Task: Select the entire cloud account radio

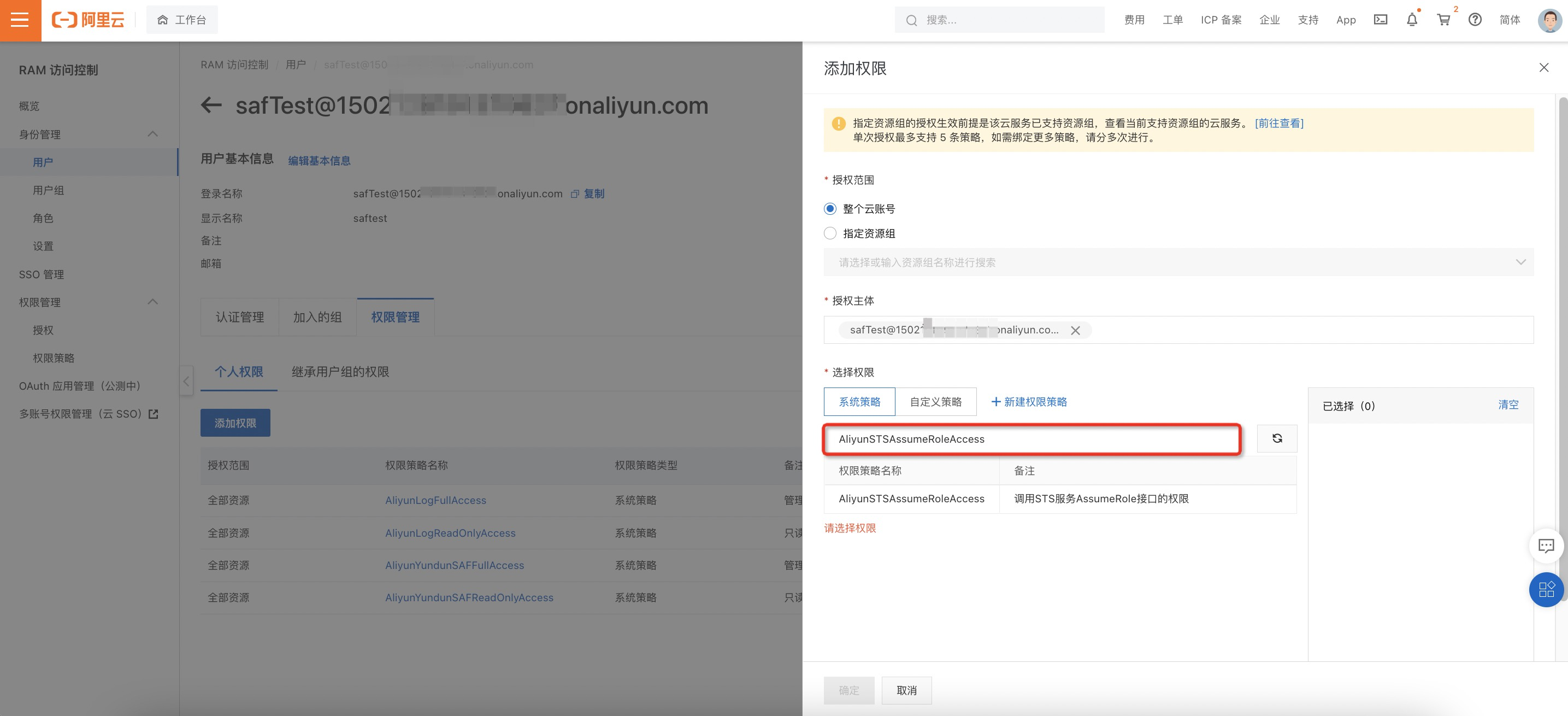Action: (x=830, y=209)
